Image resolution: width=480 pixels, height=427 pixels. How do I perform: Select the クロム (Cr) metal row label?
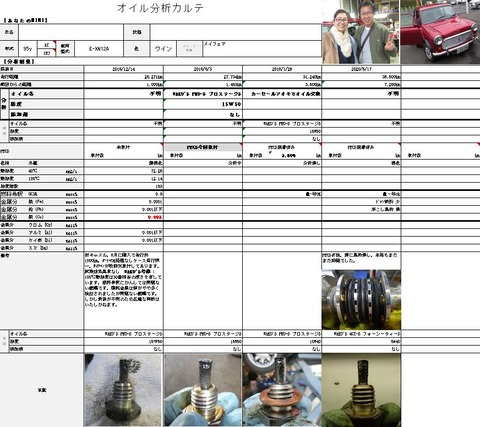click(41, 225)
